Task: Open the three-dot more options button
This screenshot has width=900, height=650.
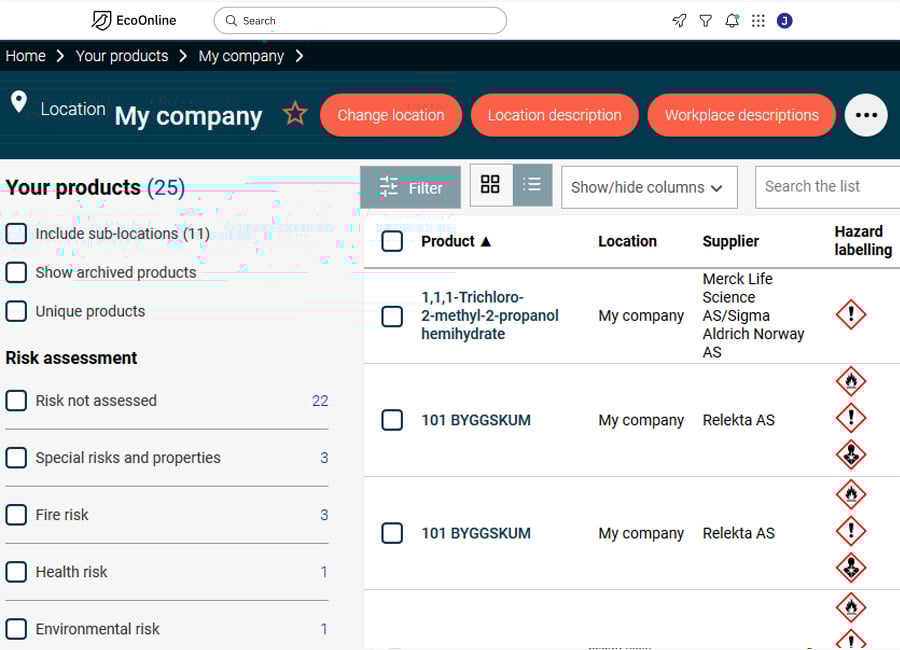Action: point(866,115)
